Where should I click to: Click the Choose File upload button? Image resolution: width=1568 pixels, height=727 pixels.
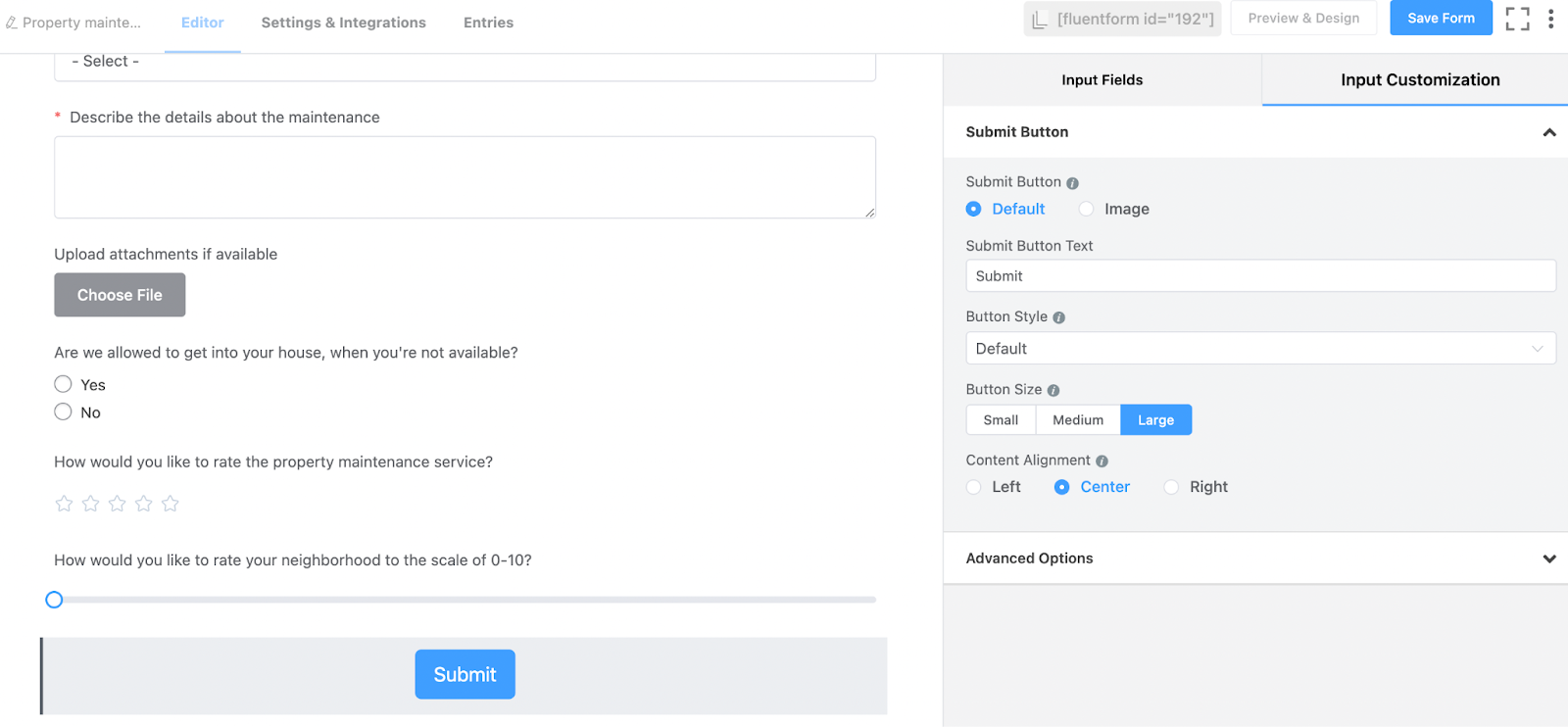tap(120, 295)
